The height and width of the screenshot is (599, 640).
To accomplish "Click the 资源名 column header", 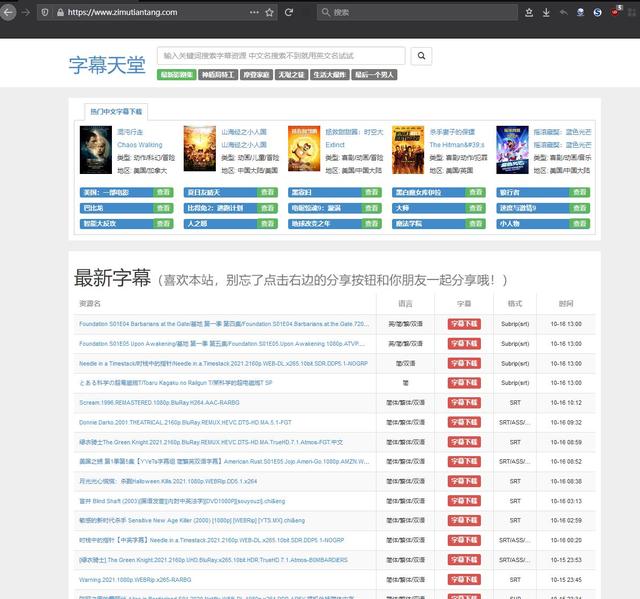I will [90, 304].
